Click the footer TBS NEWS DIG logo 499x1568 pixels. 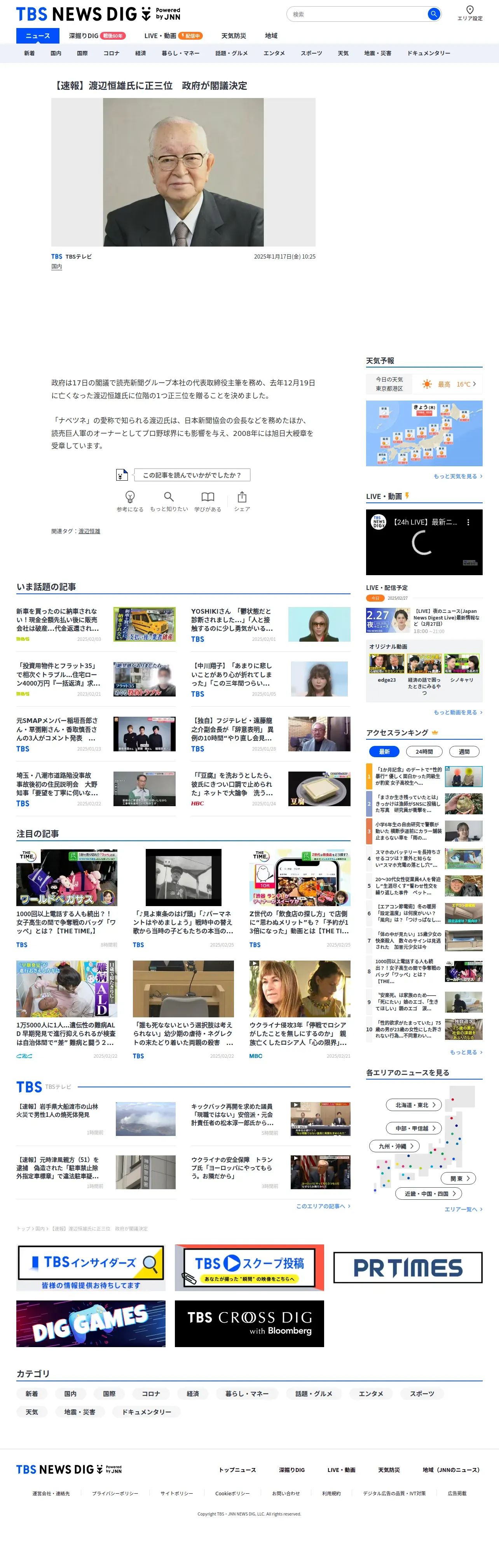click(x=69, y=1469)
